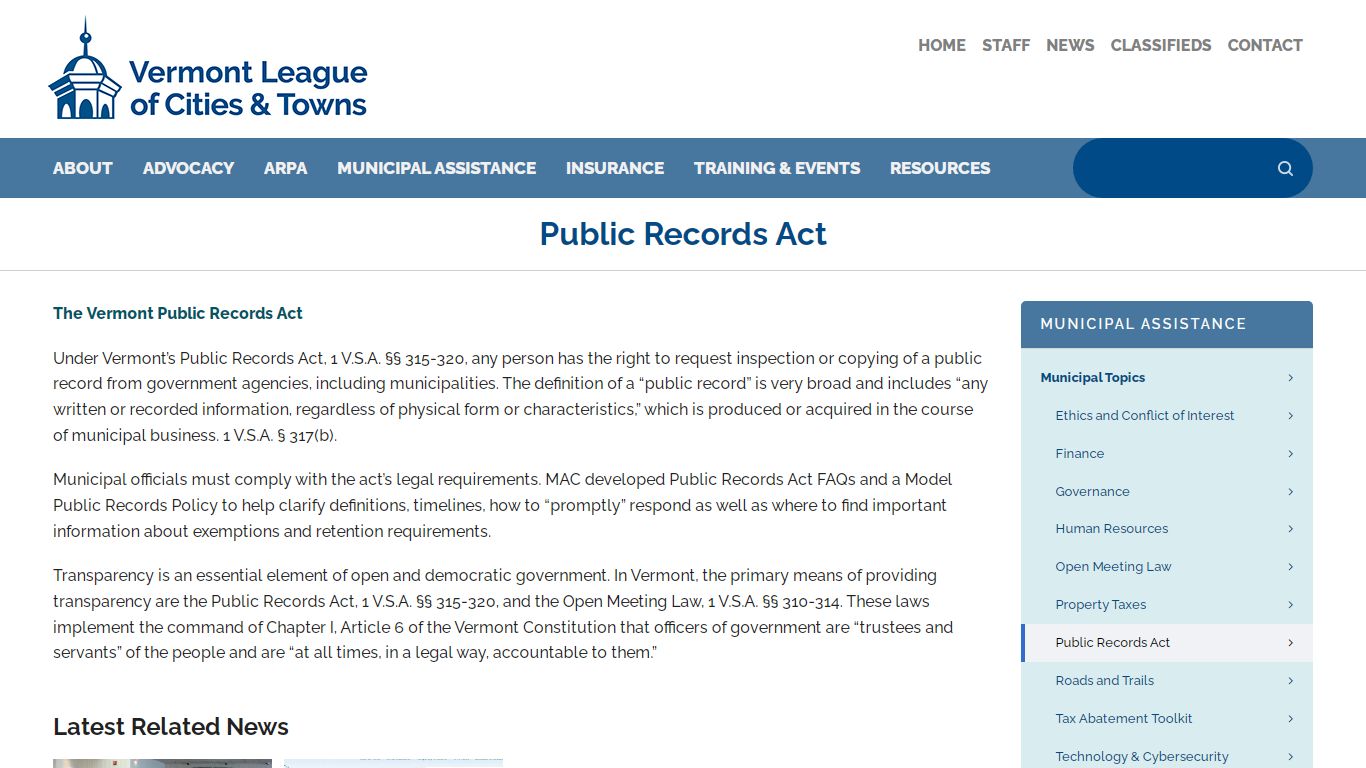
Task: Click chevron beside Finance
Action: click(x=1290, y=454)
